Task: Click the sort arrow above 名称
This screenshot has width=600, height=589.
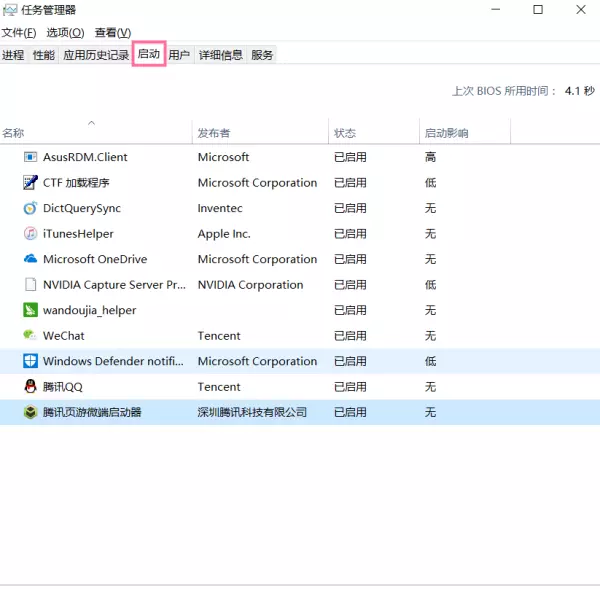Action: tap(91, 123)
